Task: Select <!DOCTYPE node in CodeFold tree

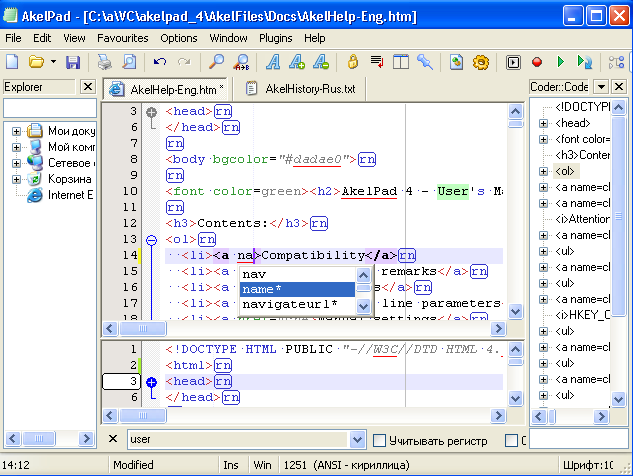Action: pyautogui.click(x=582, y=107)
